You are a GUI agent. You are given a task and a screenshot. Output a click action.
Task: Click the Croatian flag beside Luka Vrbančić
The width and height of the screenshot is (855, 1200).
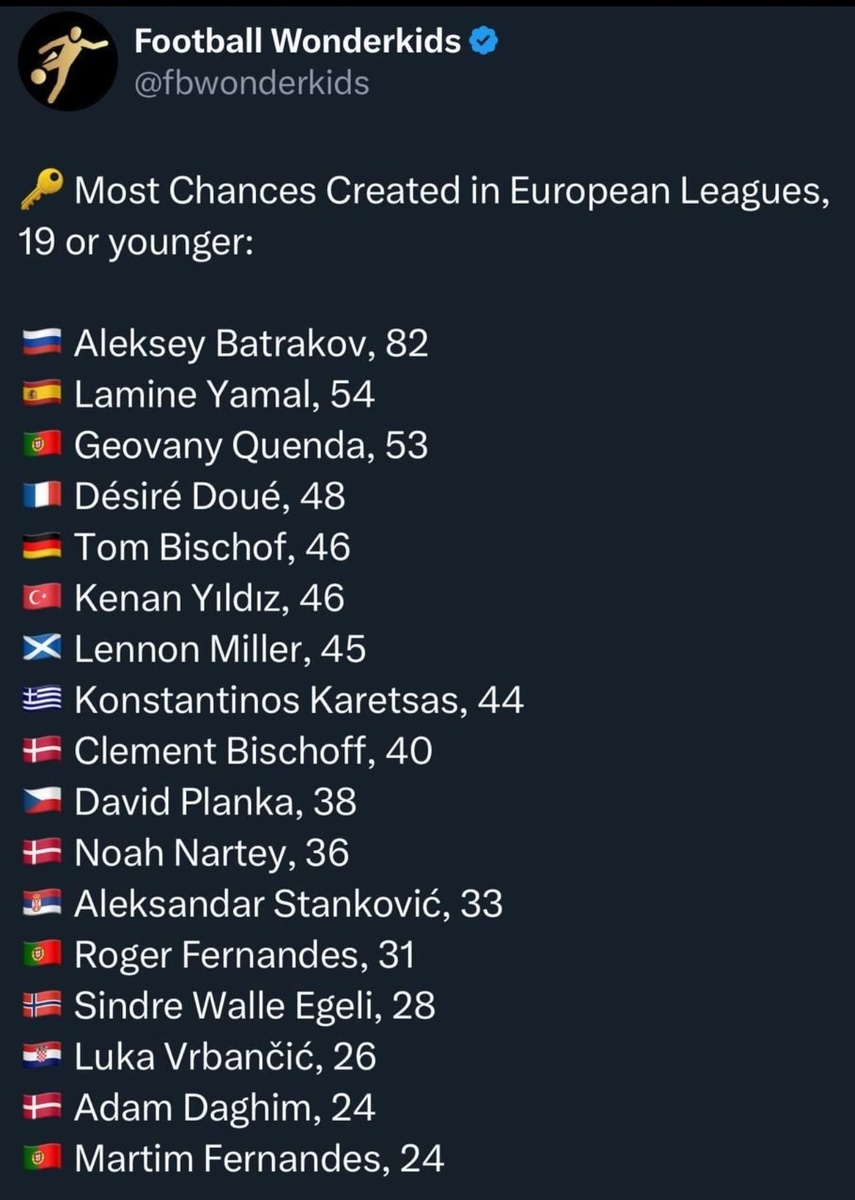tap(42, 1057)
